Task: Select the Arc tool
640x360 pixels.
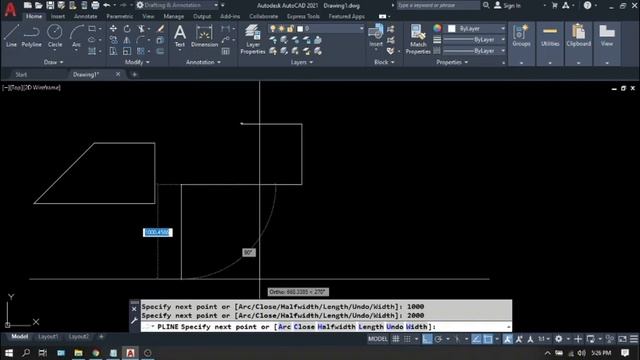Action: tap(76, 36)
